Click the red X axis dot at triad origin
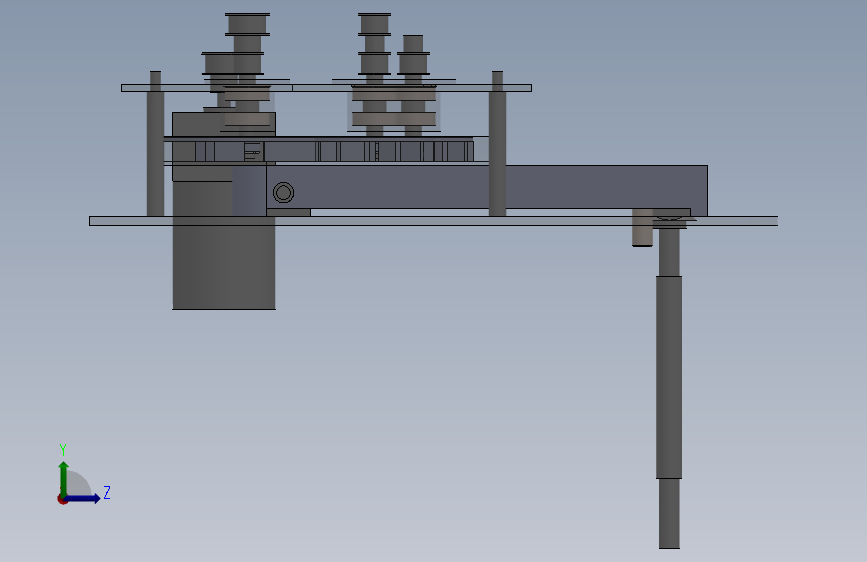867x562 pixels. (x=62, y=499)
